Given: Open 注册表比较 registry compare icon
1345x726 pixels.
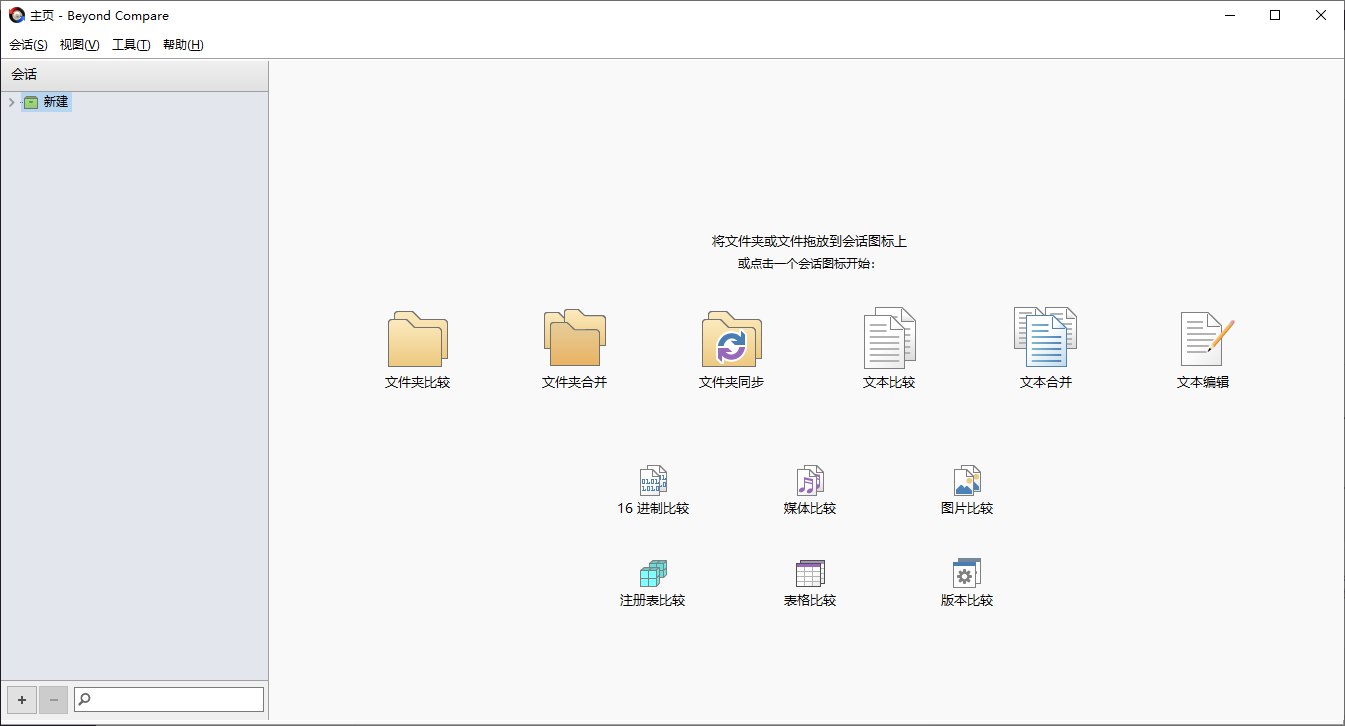Looking at the screenshot, I should coord(653,574).
